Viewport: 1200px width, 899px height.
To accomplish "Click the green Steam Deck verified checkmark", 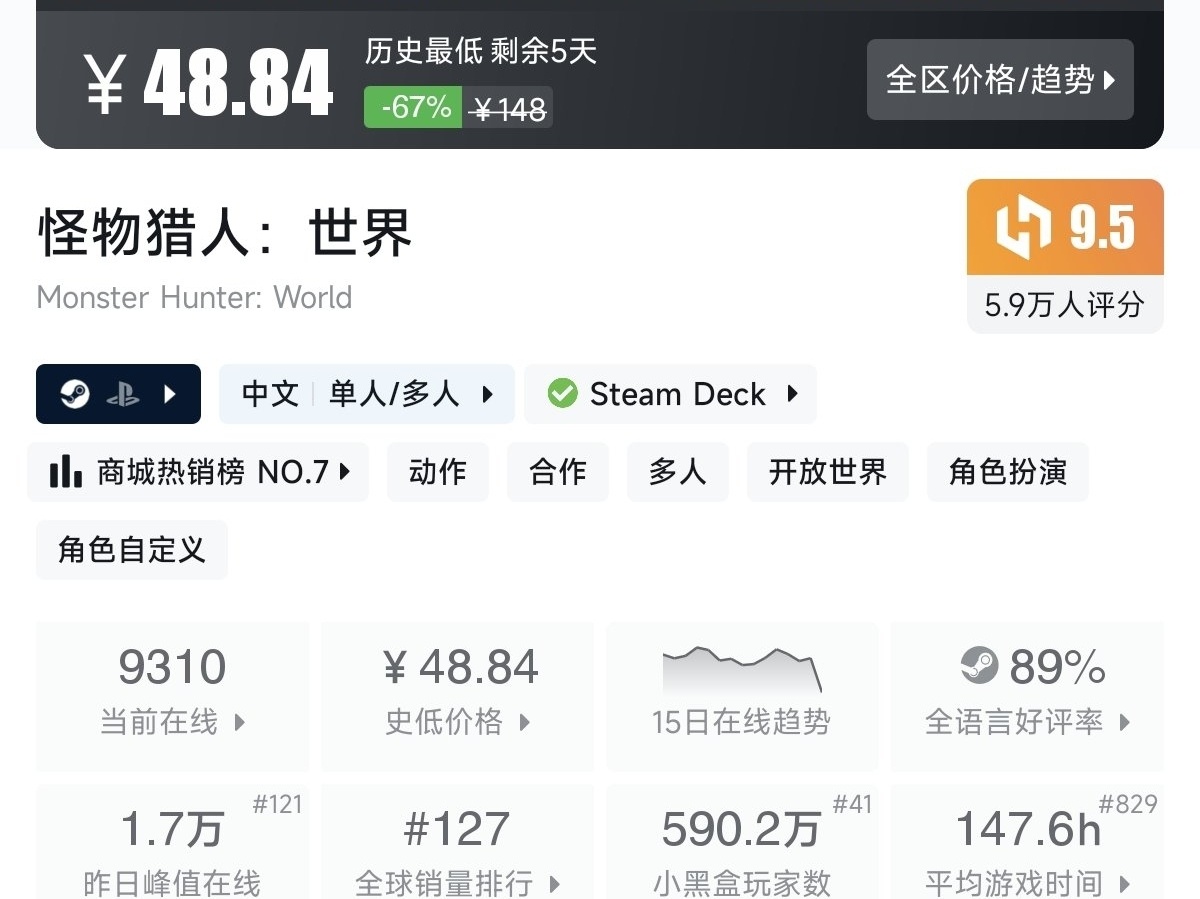I will [563, 394].
